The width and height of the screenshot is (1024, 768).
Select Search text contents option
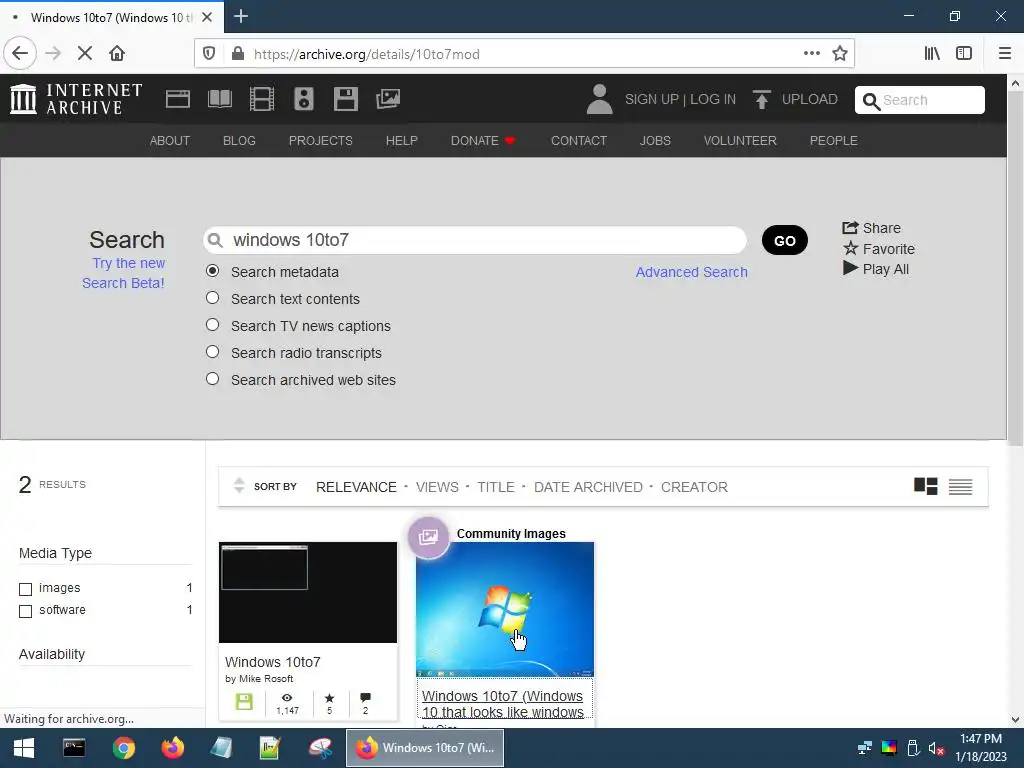pos(212,298)
